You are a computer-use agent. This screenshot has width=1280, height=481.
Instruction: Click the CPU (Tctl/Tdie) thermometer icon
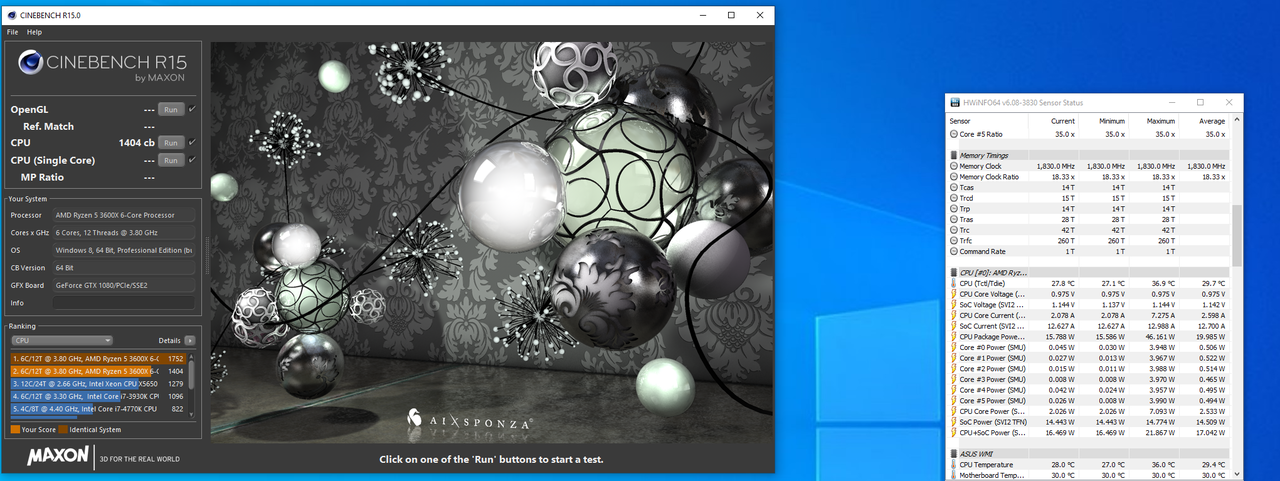tap(953, 283)
